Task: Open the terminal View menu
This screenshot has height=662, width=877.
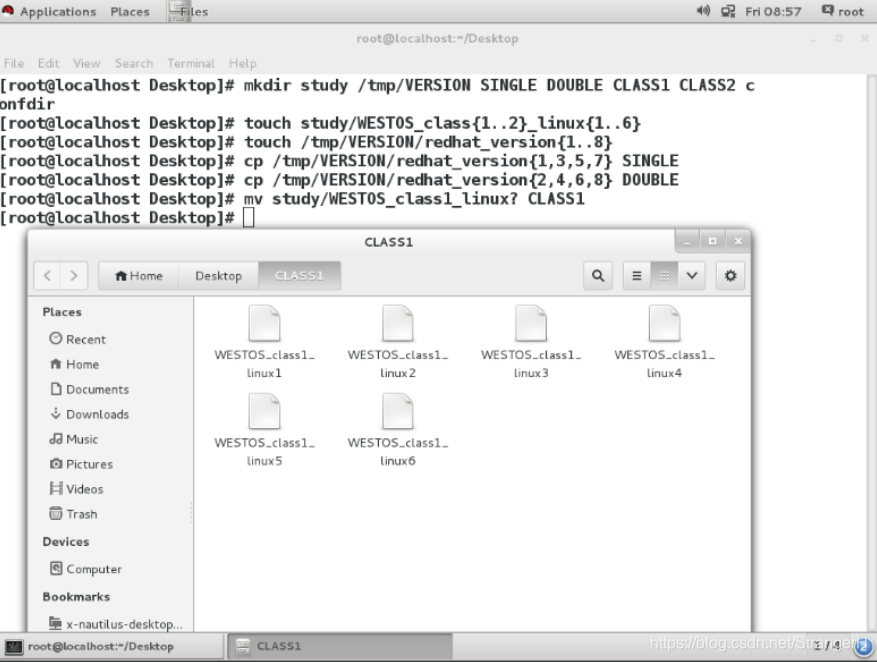Action: coord(87,63)
